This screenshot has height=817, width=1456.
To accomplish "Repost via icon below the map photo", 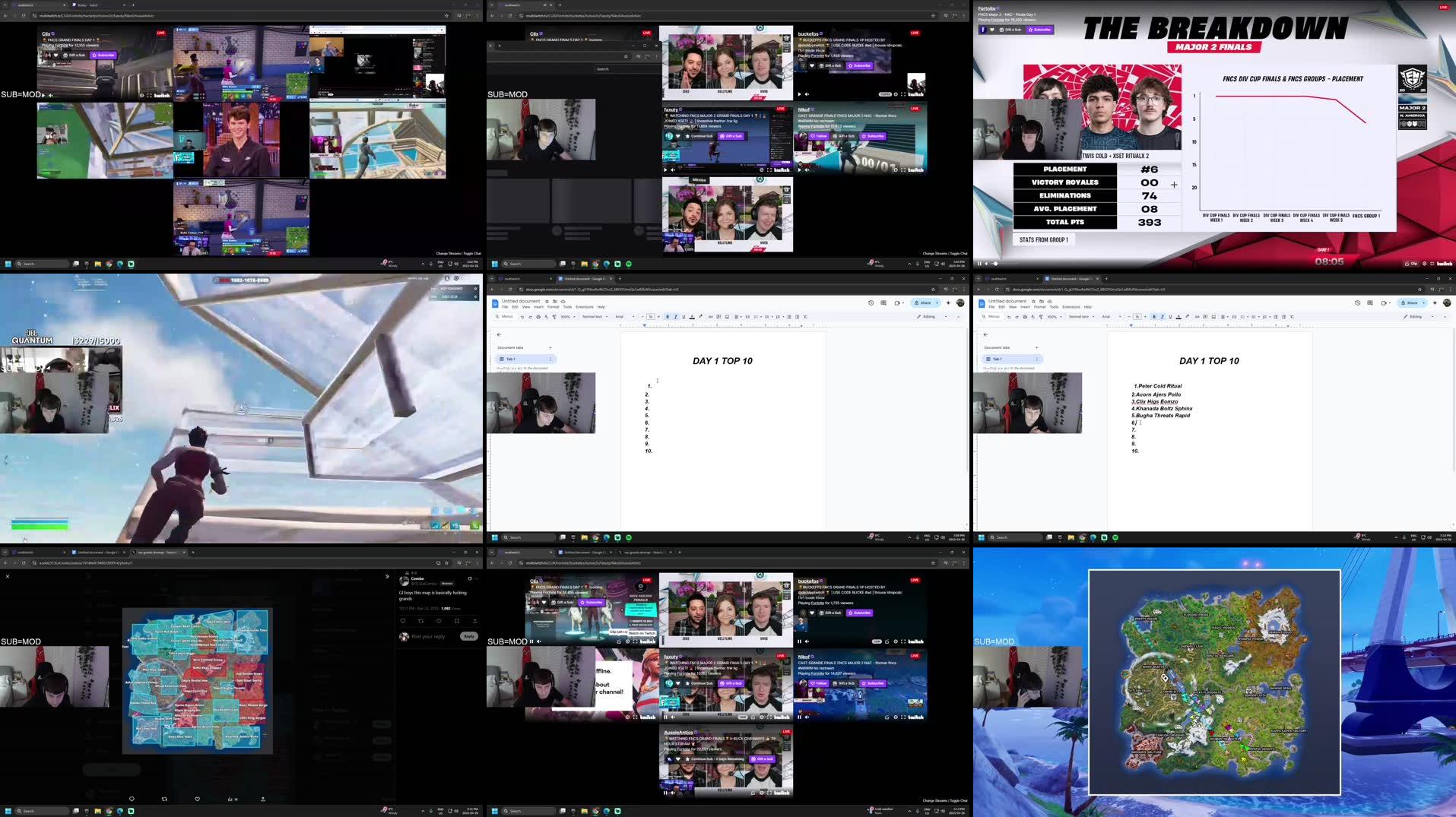I will click(x=164, y=799).
